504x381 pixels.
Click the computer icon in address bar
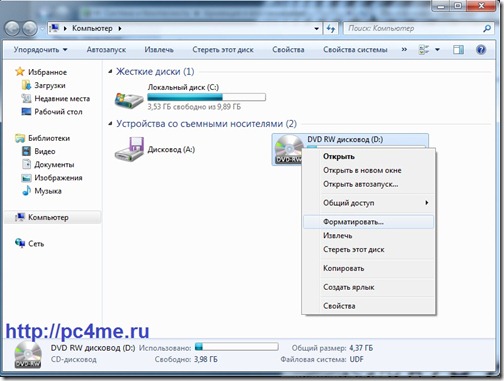[x=54, y=29]
